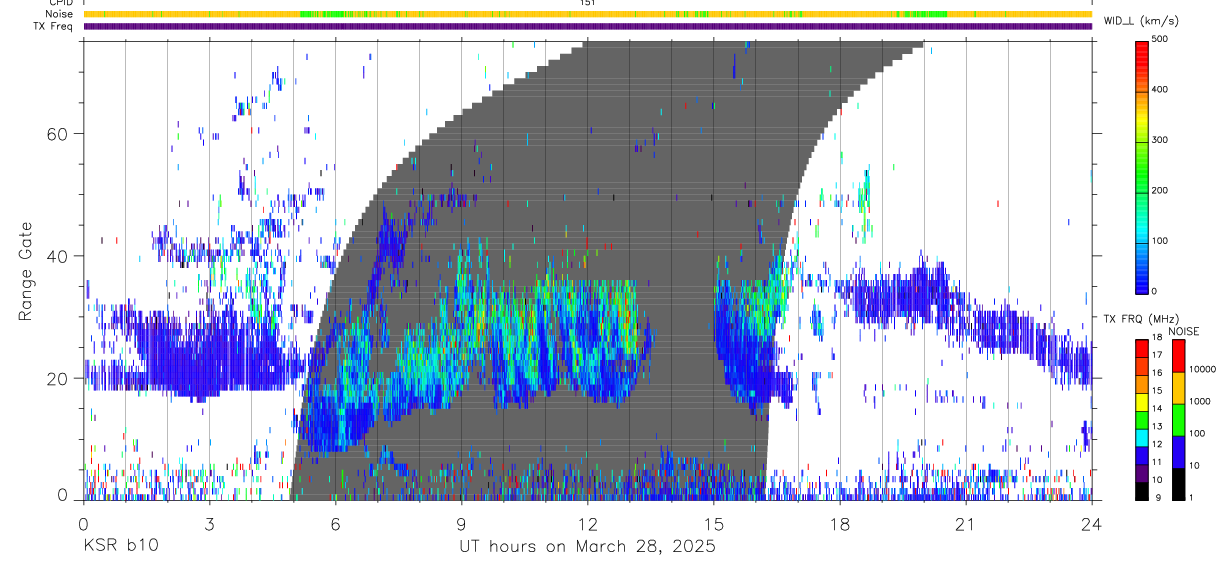The height and width of the screenshot is (567, 1228).
Task: Click the width scale value '100'
Action: [x=1160, y=241]
